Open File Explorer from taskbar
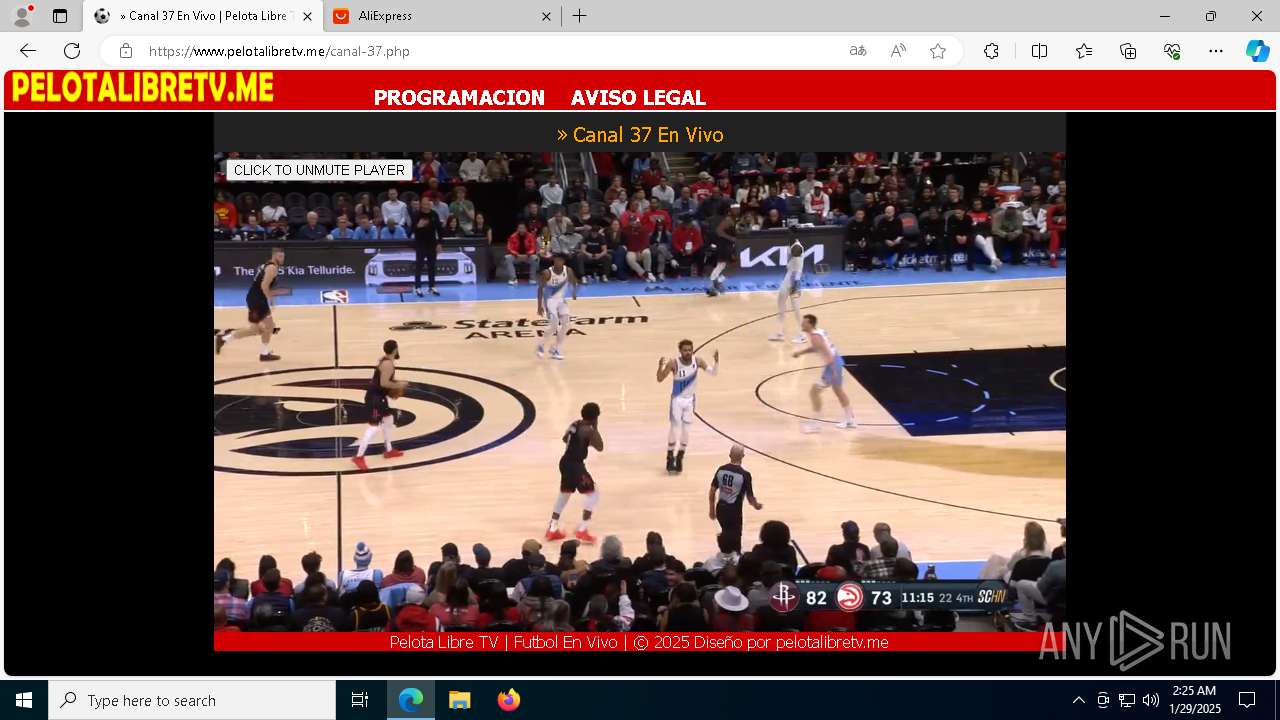This screenshot has height=720, width=1280. coord(459,700)
